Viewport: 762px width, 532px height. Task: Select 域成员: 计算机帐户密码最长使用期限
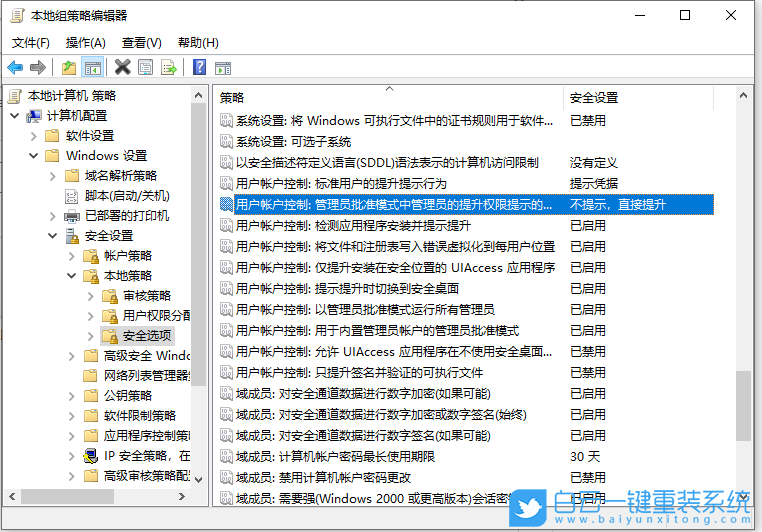(x=335, y=457)
